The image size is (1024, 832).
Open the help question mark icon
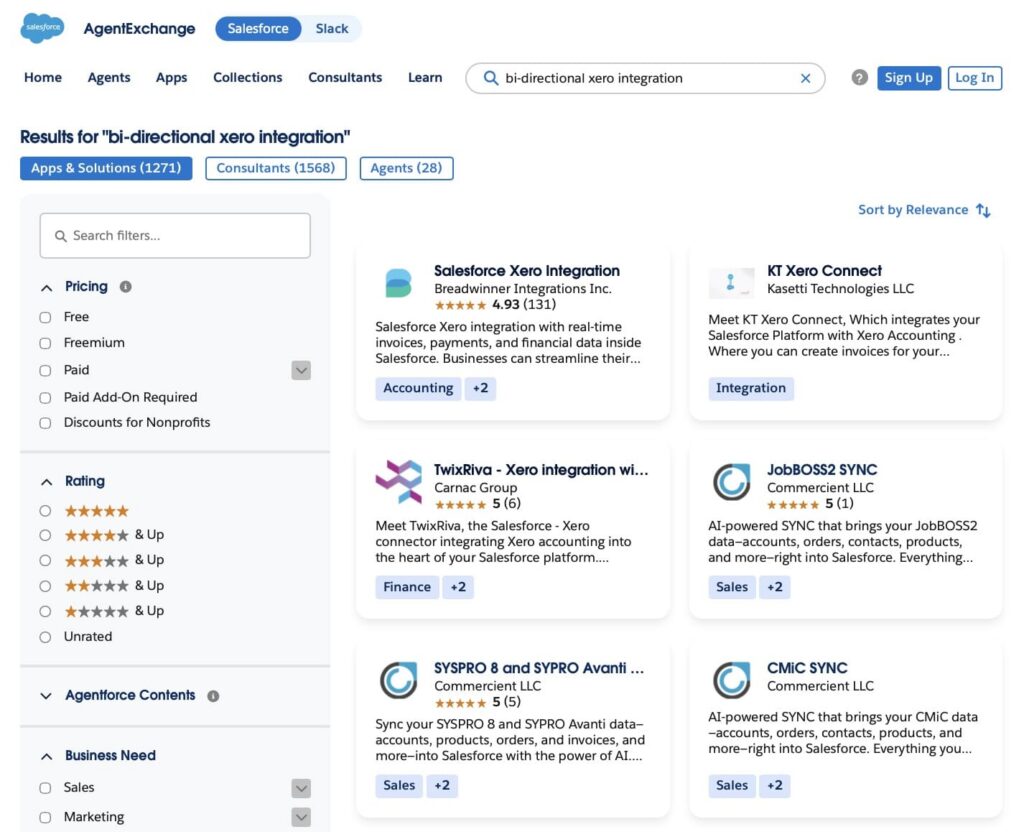pyautogui.click(x=859, y=78)
